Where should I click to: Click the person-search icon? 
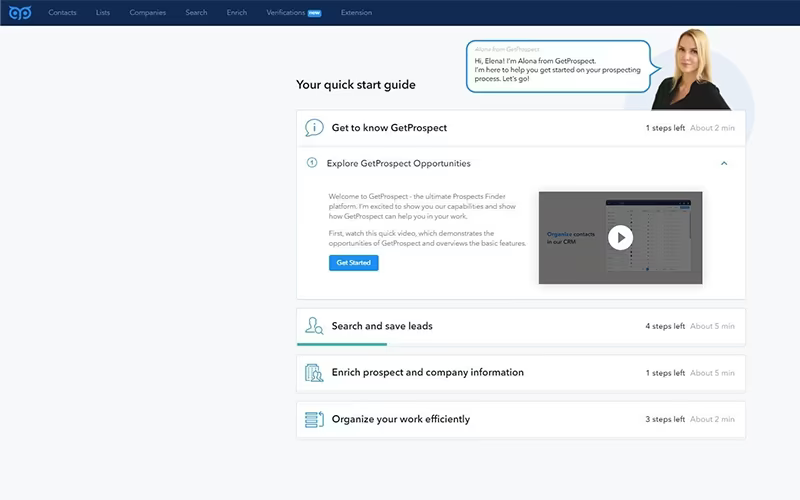pyautogui.click(x=314, y=326)
